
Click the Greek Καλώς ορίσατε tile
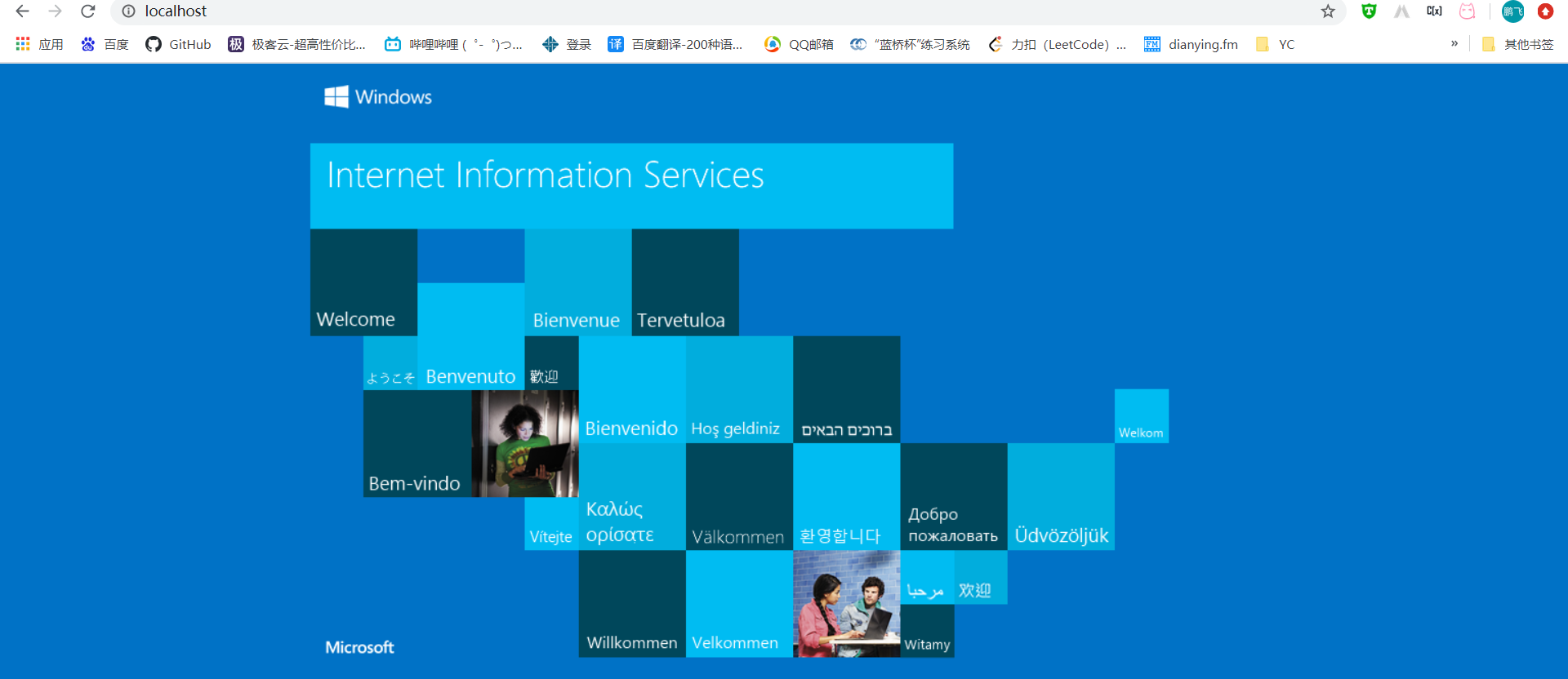632,497
